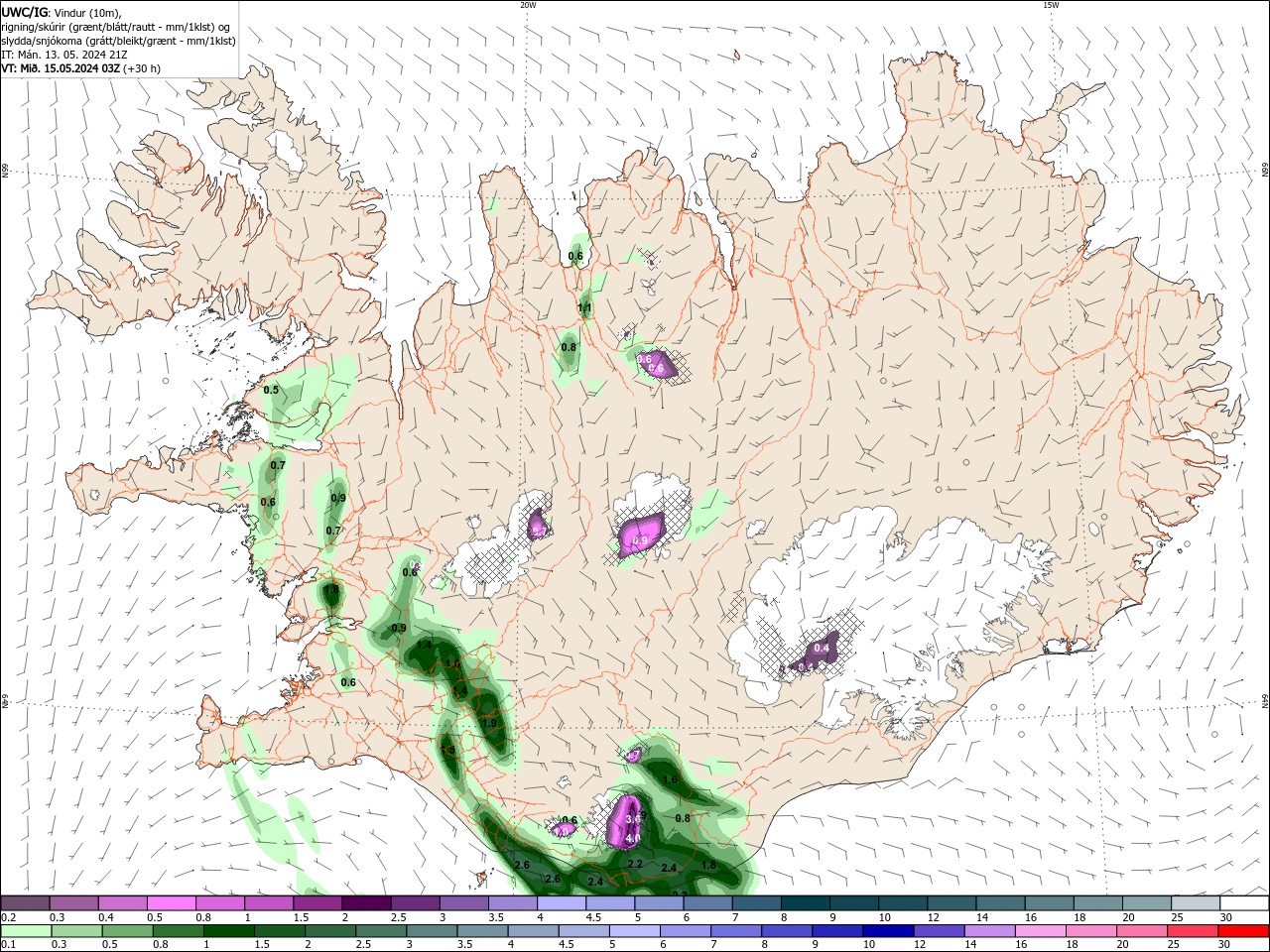Click the palest green 0.1 rain legend swatch
1270x952 pixels.
pos(25,931)
